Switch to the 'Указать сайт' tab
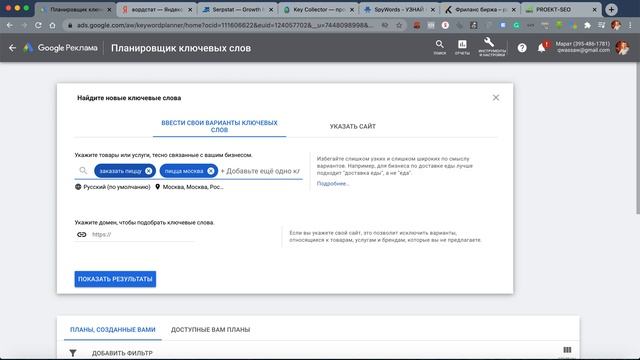The width and height of the screenshot is (640, 360). click(353, 127)
